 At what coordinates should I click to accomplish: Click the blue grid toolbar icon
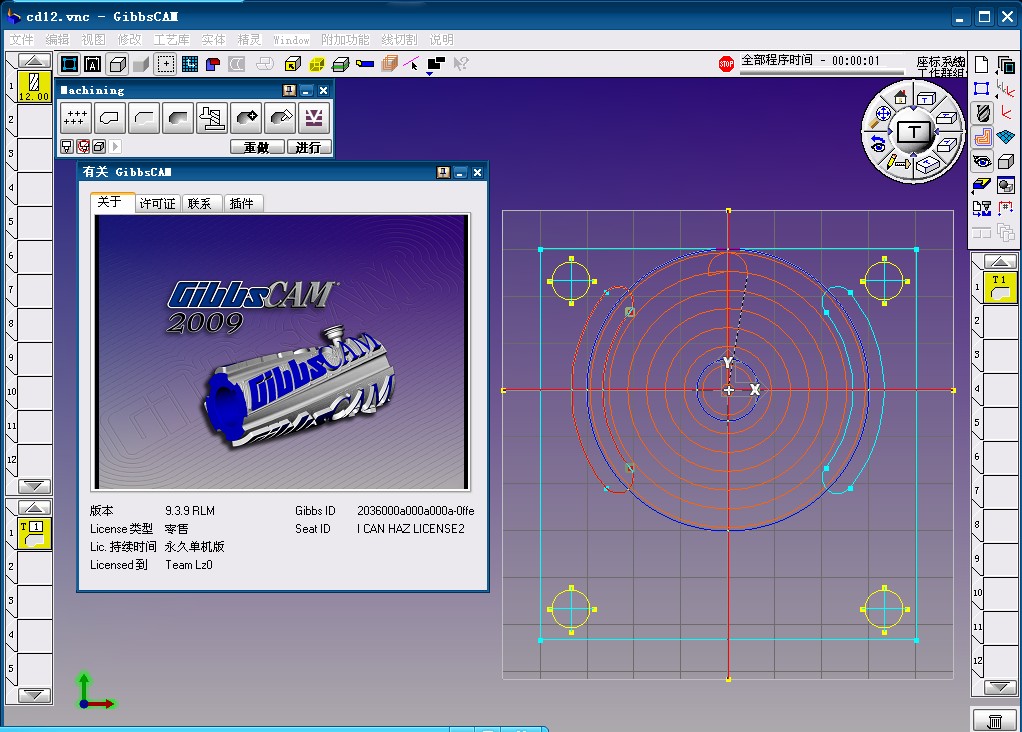(x=190, y=64)
